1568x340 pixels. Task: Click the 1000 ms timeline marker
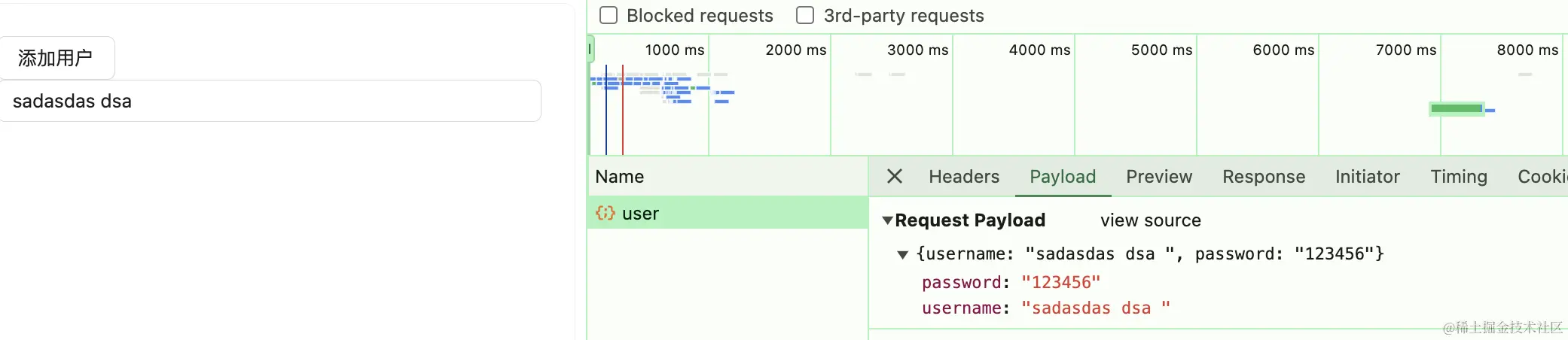coord(674,50)
